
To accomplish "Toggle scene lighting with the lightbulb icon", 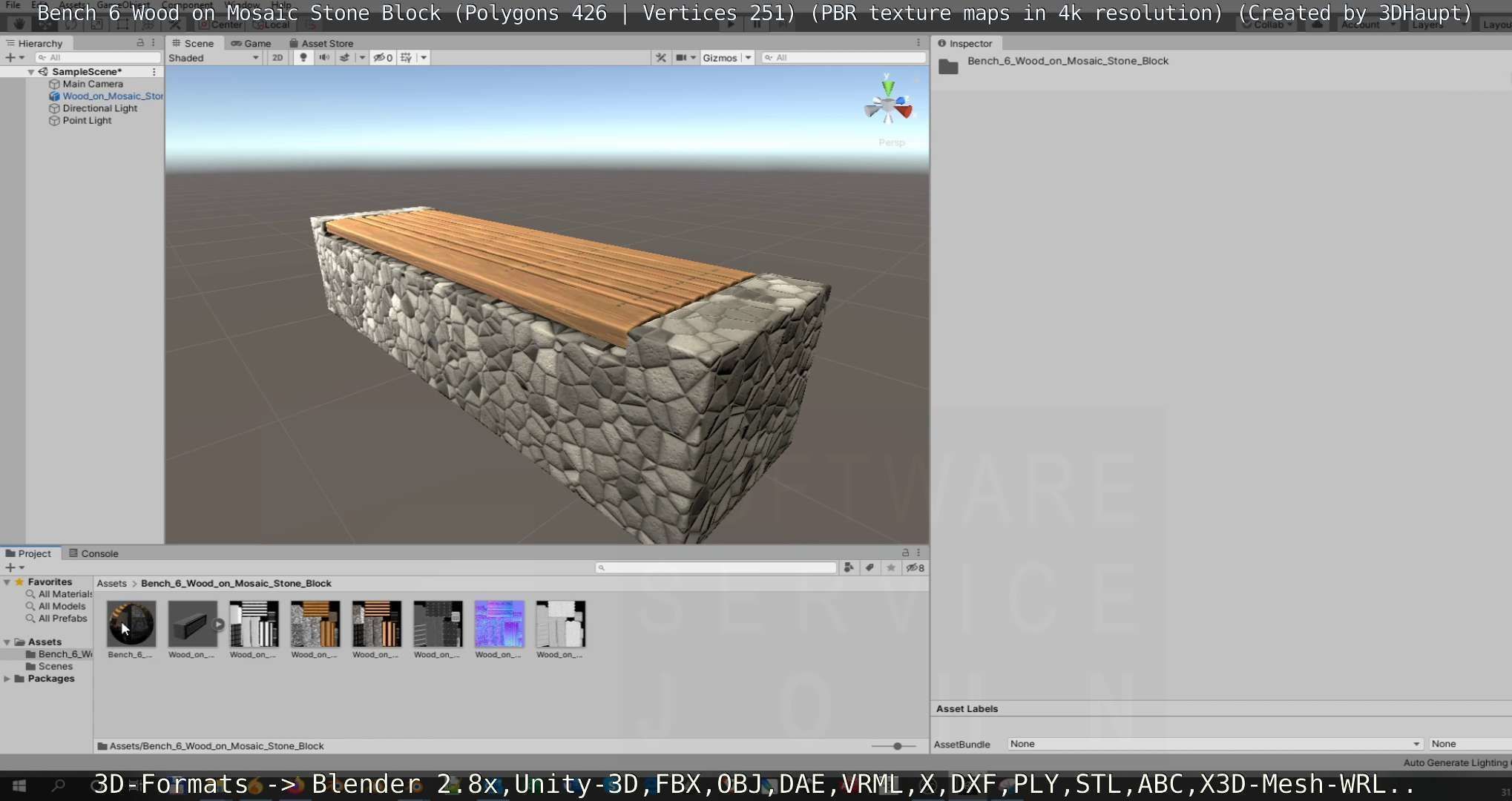I will (303, 58).
